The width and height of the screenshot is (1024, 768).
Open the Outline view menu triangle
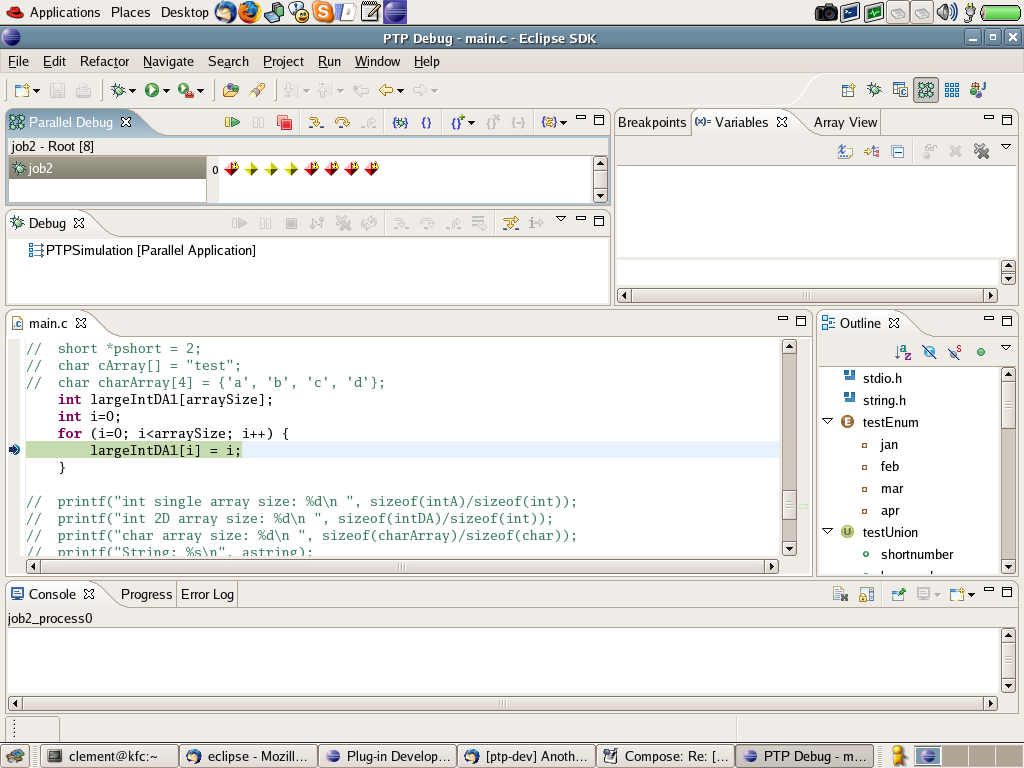[1006, 348]
